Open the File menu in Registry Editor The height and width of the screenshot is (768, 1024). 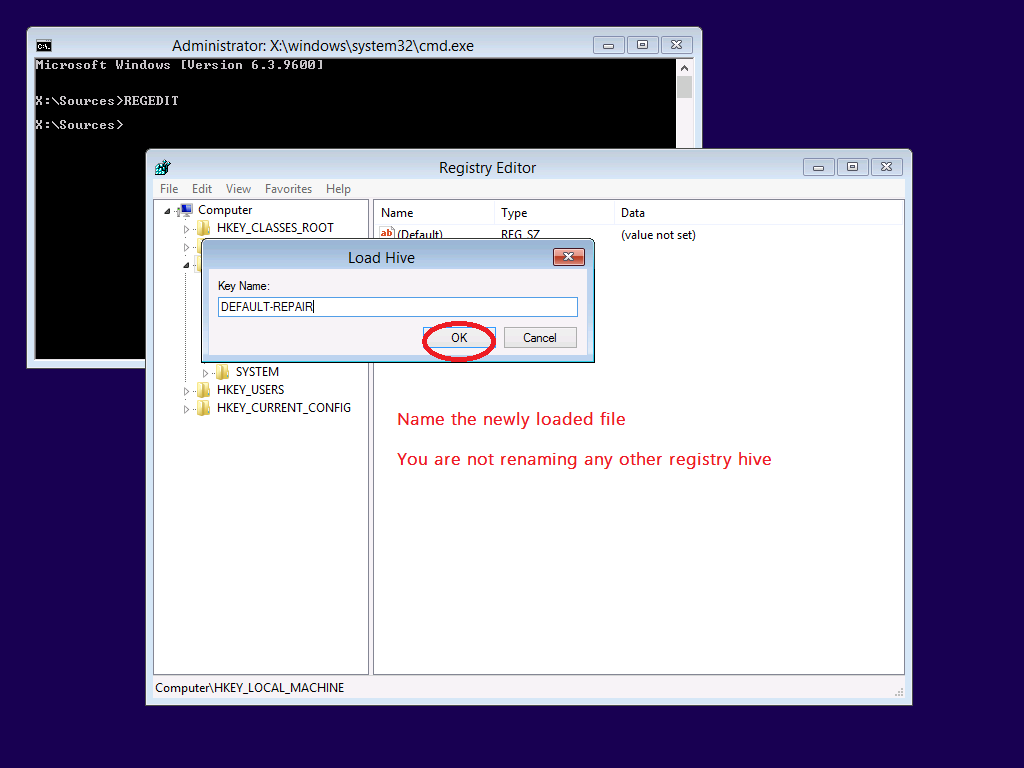(x=169, y=189)
